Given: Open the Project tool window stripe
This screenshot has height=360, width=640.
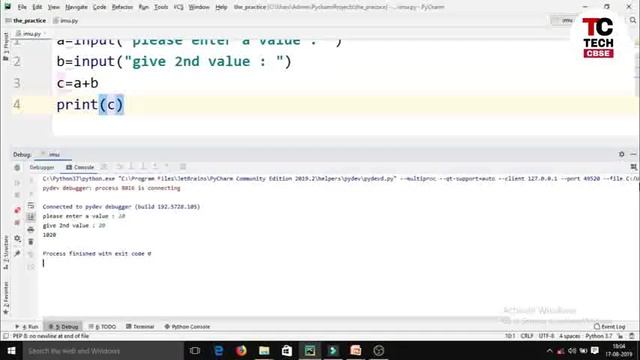Looking at the screenshot, I should [x=6, y=47].
